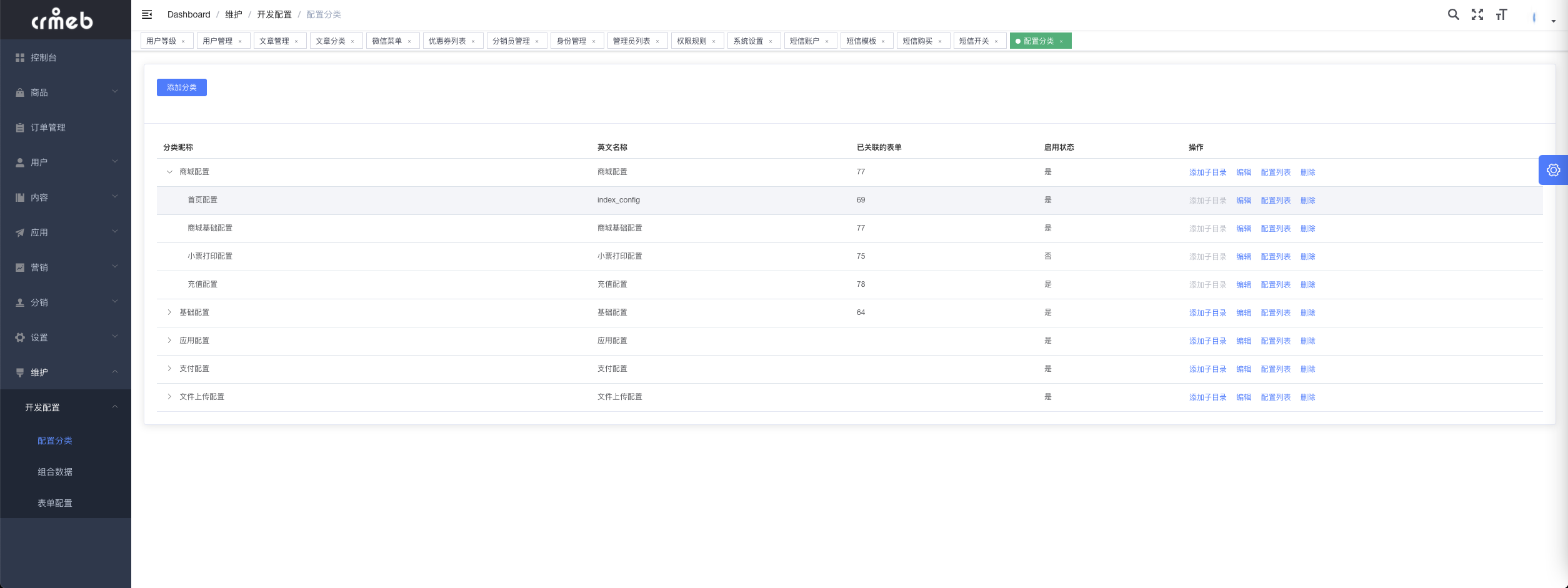Open 配置列表 for 商城基础配置 row

pyautogui.click(x=1276, y=229)
